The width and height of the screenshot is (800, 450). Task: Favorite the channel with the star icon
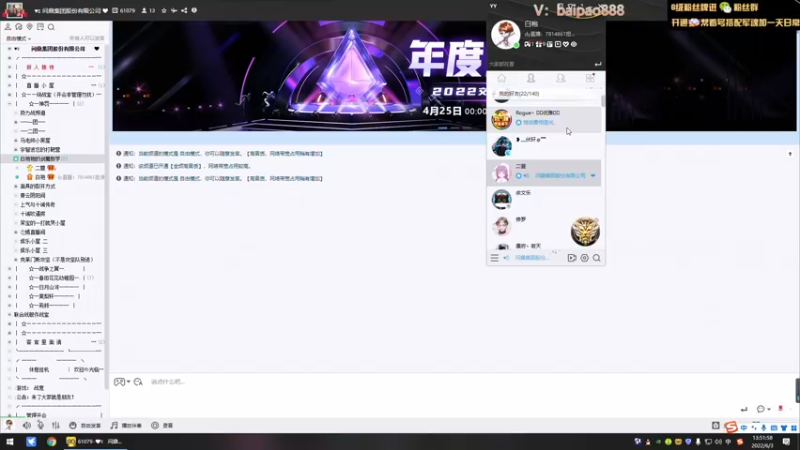tap(164, 10)
